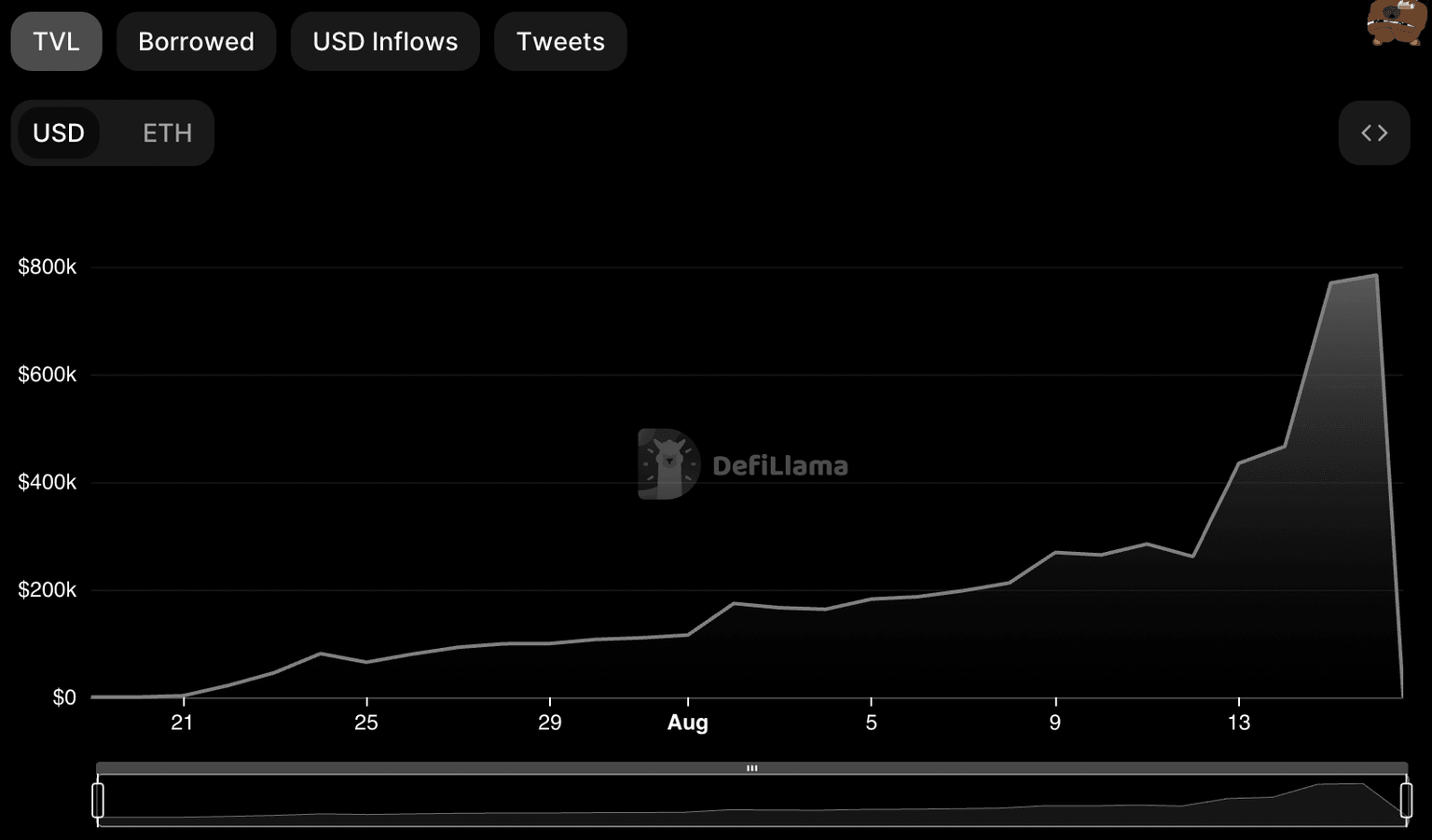
Task: Keep USD selected in the currency switcher
Action: tap(60, 132)
